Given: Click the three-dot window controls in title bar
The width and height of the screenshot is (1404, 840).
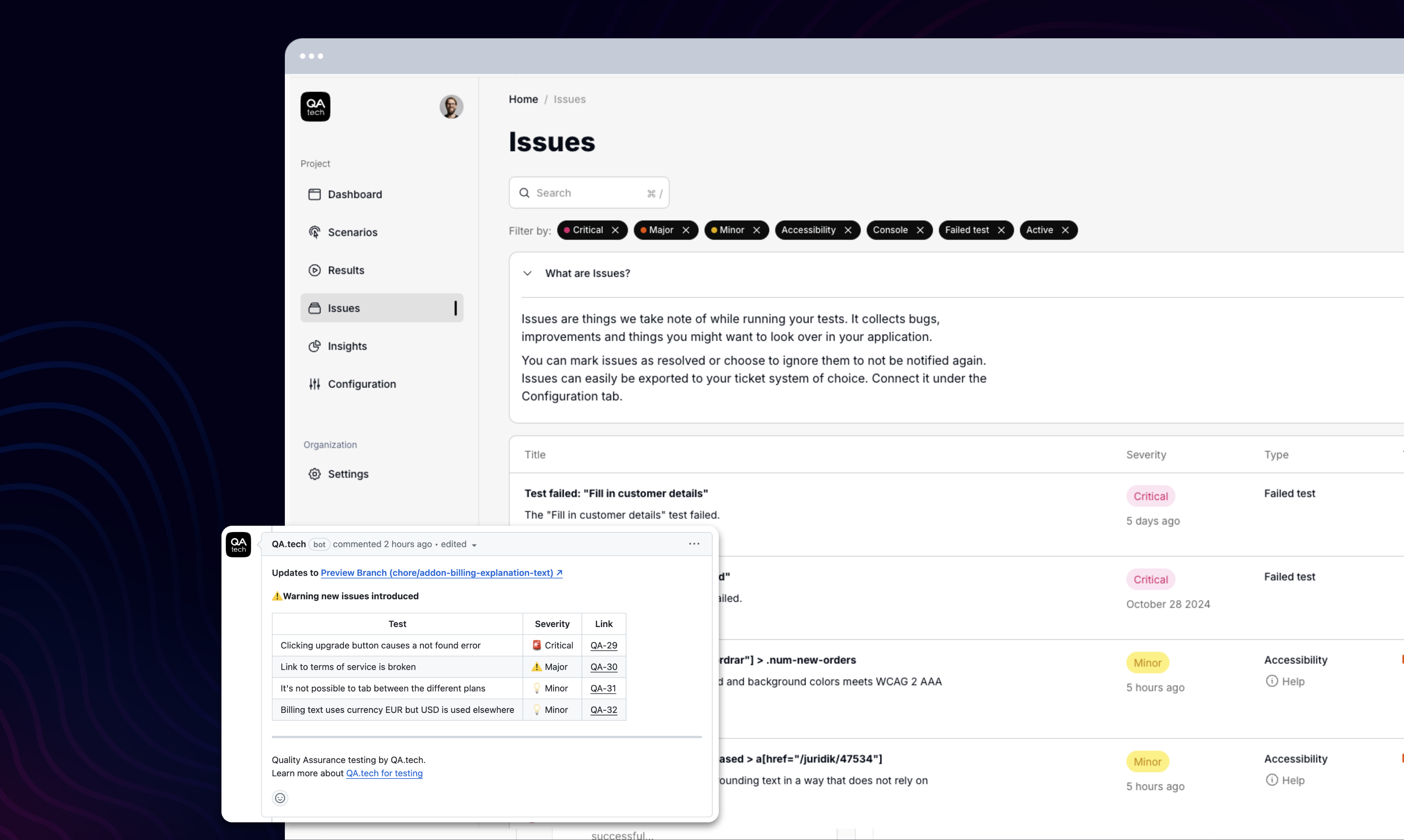Looking at the screenshot, I should coord(311,56).
